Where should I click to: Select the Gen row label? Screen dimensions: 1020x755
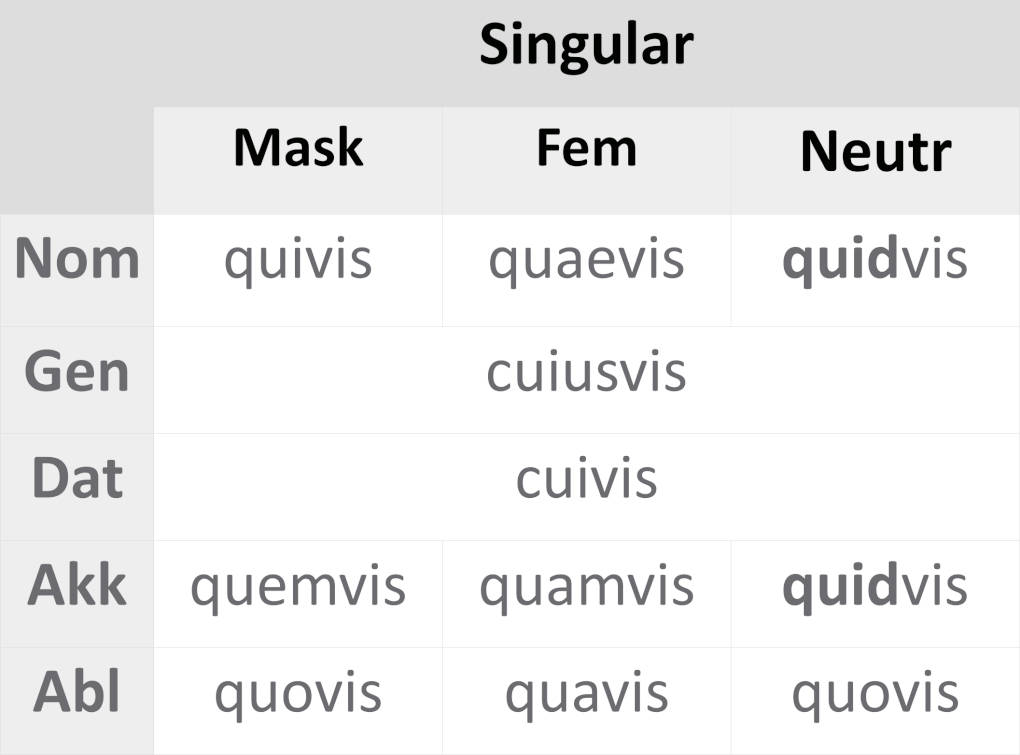pos(77,372)
